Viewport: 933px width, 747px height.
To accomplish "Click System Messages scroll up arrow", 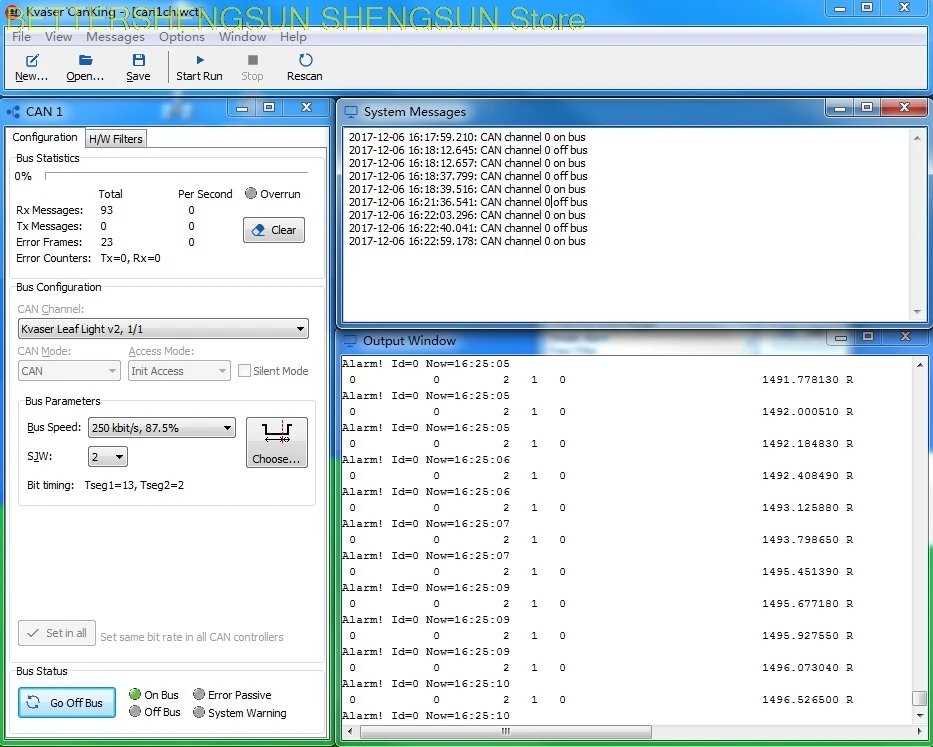I will [x=917, y=138].
